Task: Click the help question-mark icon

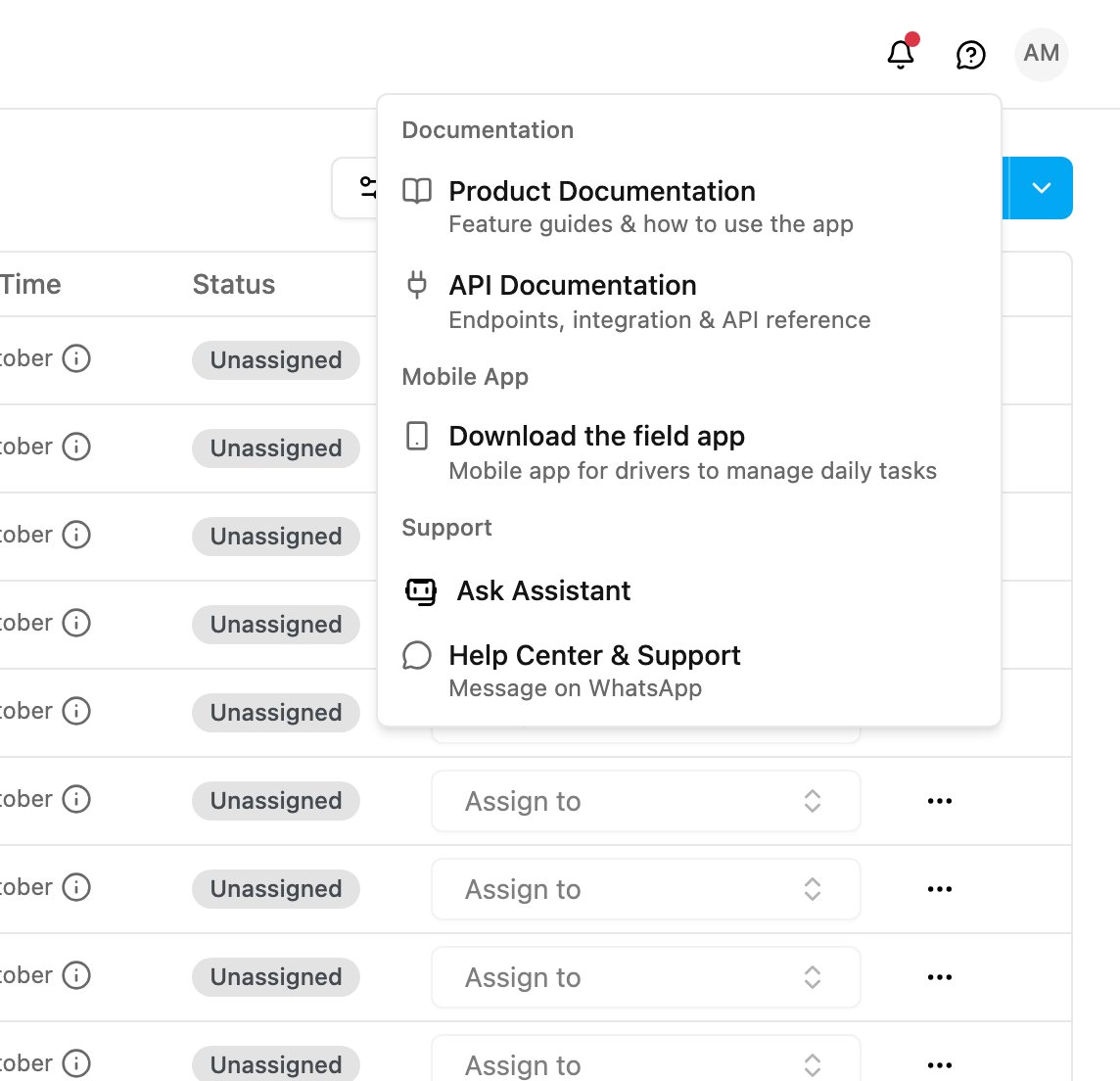Action: coord(971,55)
